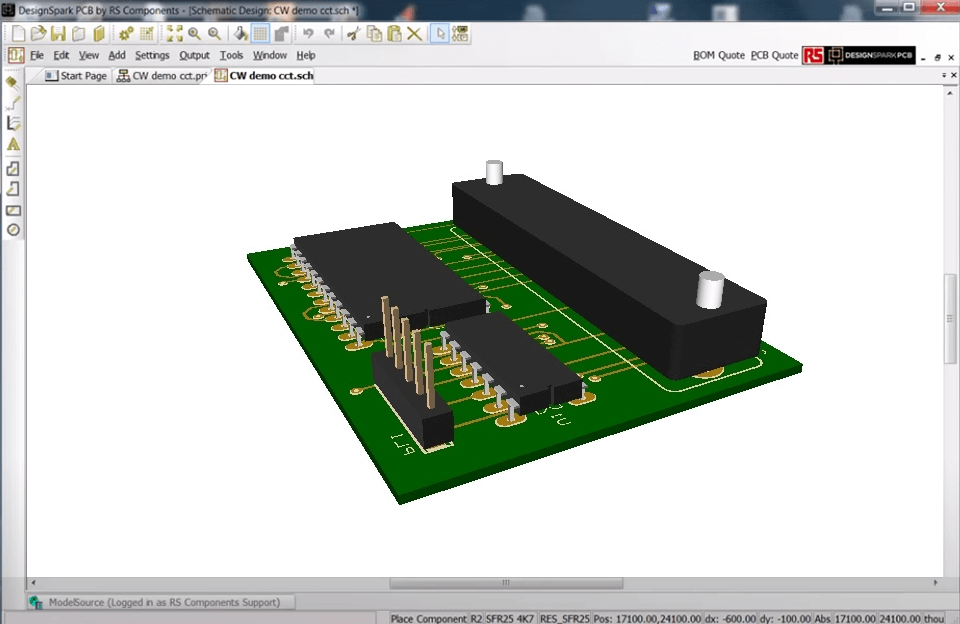Screen dimensions: 960x624
Task: Click the Open folder icon
Action: (x=38, y=33)
